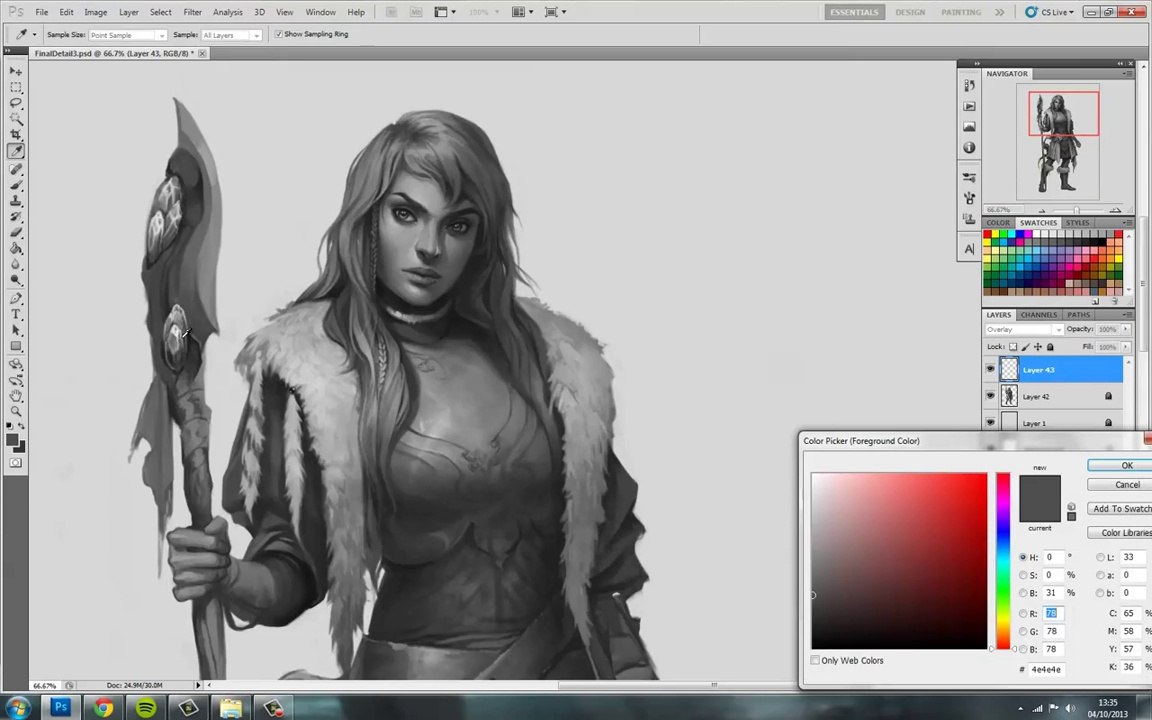Open the Layers panel options menu

tap(1126, 314)
